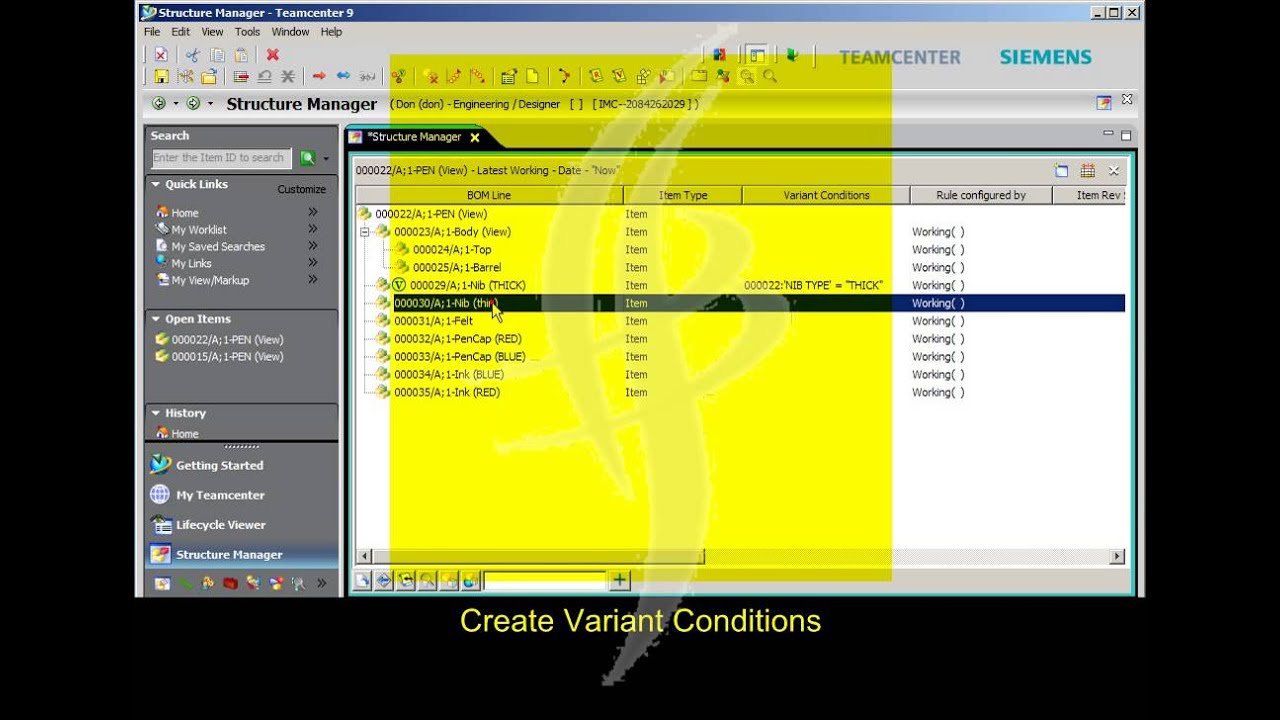
Task: Collapse the Open Items section
Action: 156,319
